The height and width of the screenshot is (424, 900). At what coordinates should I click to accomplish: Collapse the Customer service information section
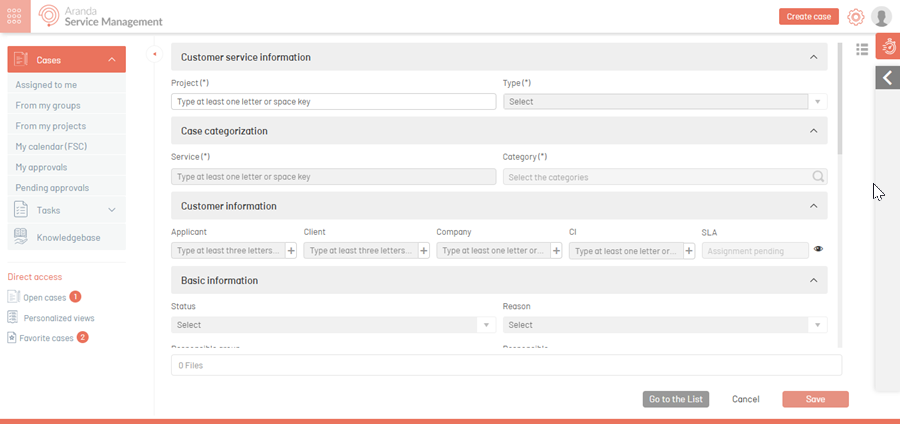tap(813, 58)
